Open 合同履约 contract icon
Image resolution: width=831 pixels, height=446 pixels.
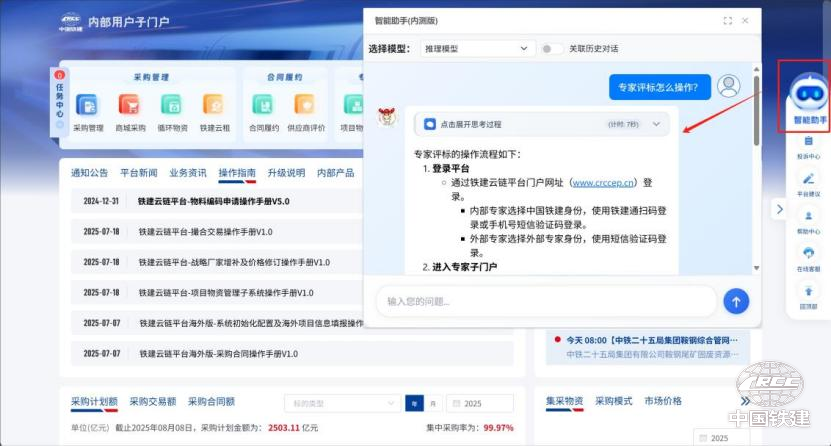[263, 105]
